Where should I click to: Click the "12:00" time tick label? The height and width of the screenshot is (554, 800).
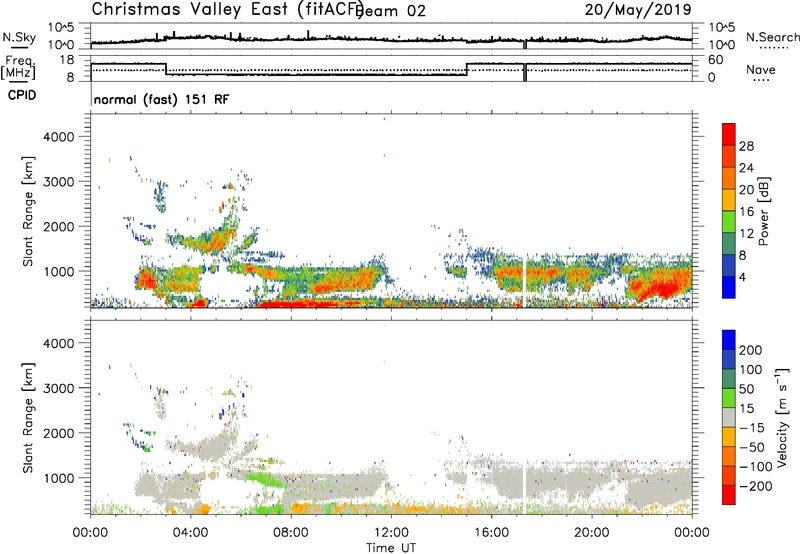[391, 533]
